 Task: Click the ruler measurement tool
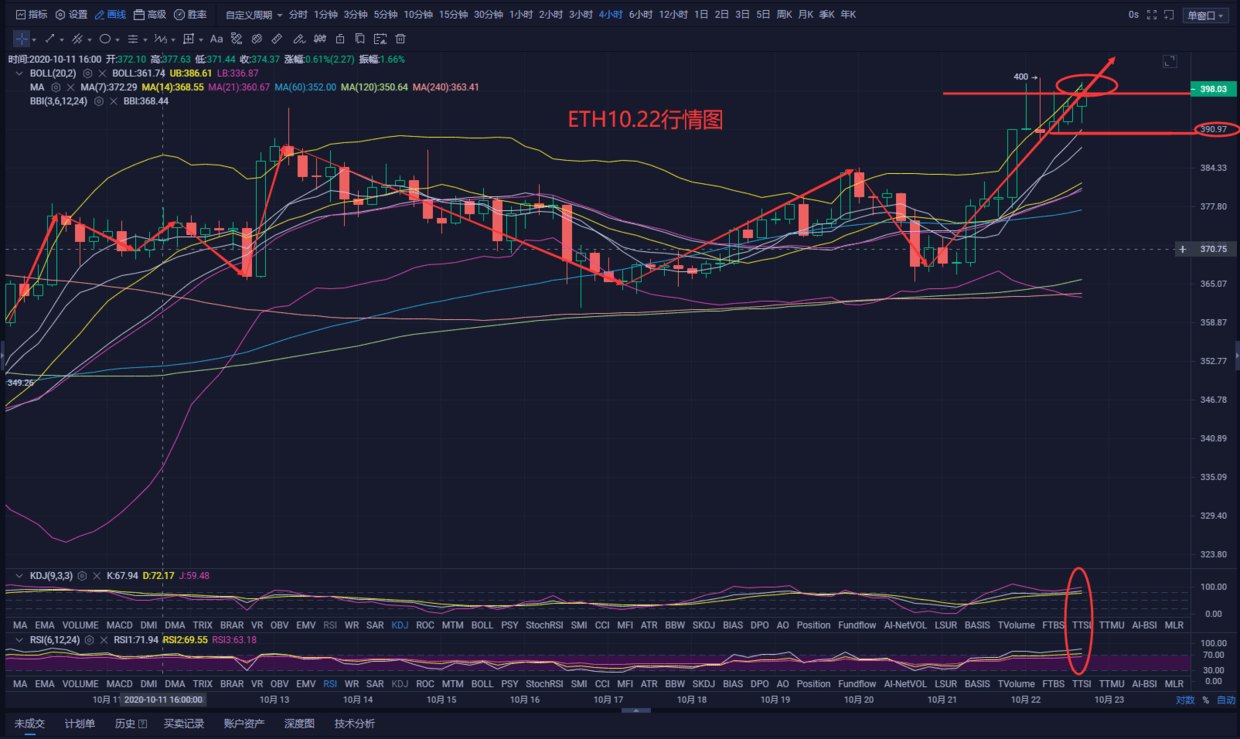point(277,39)
